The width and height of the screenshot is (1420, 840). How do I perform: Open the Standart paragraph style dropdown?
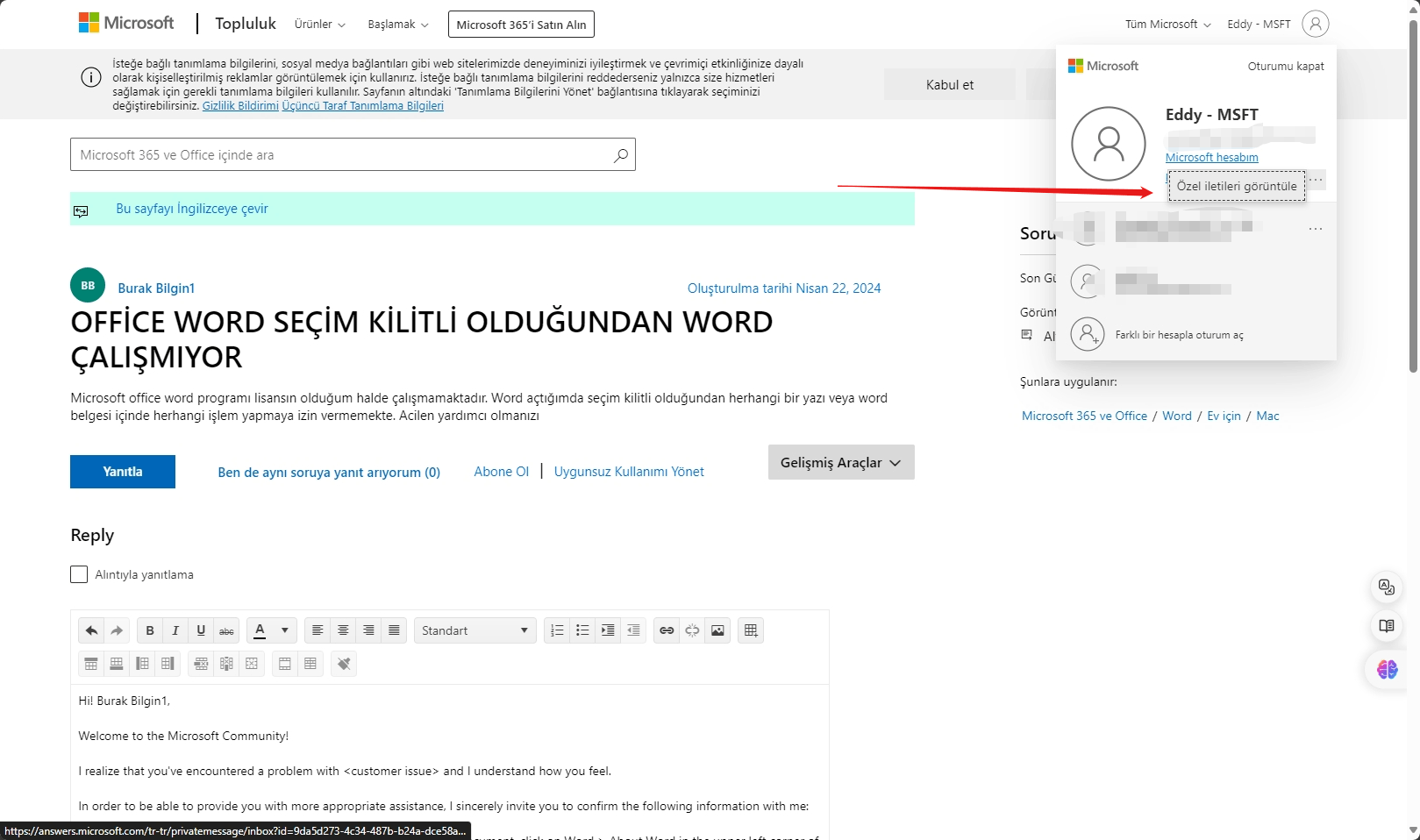pyautogui.click(x=475, y=630)
